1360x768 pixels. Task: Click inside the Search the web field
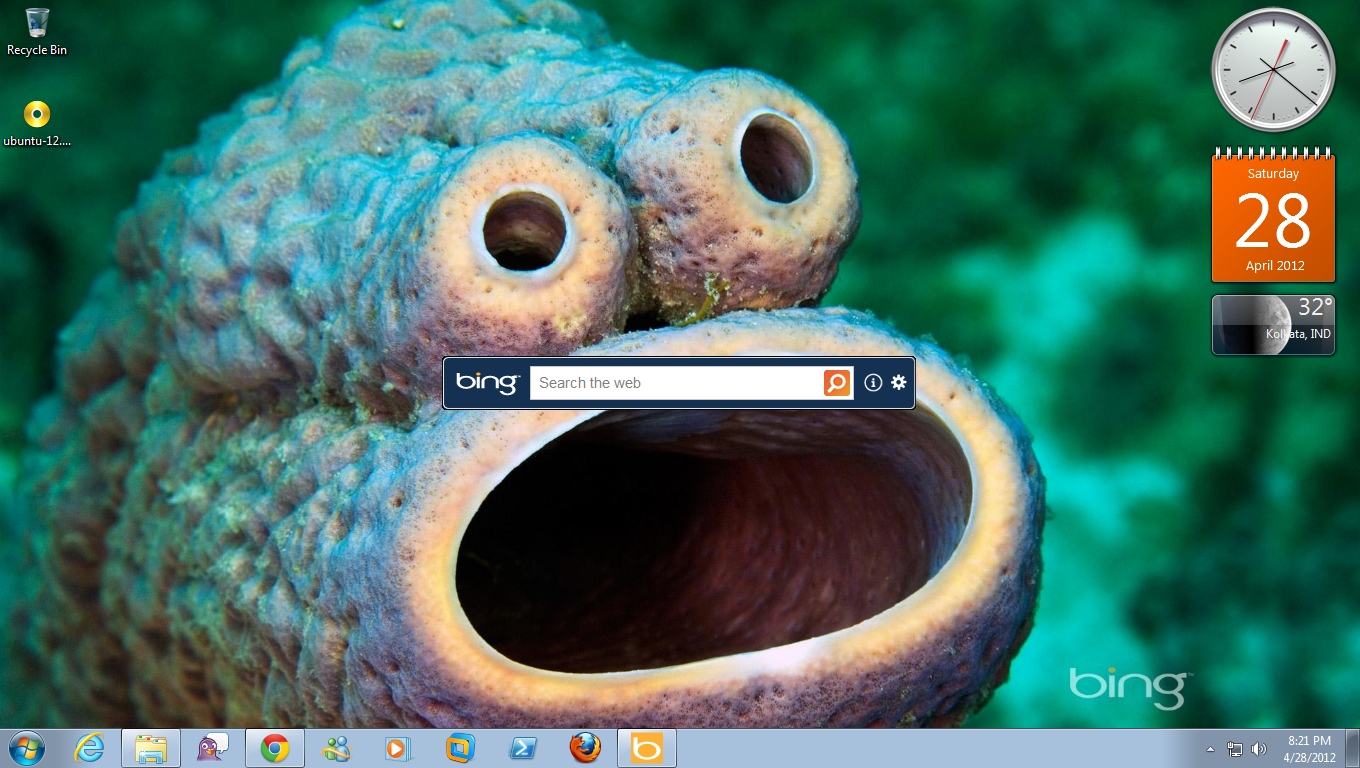[x=670, y=382]
